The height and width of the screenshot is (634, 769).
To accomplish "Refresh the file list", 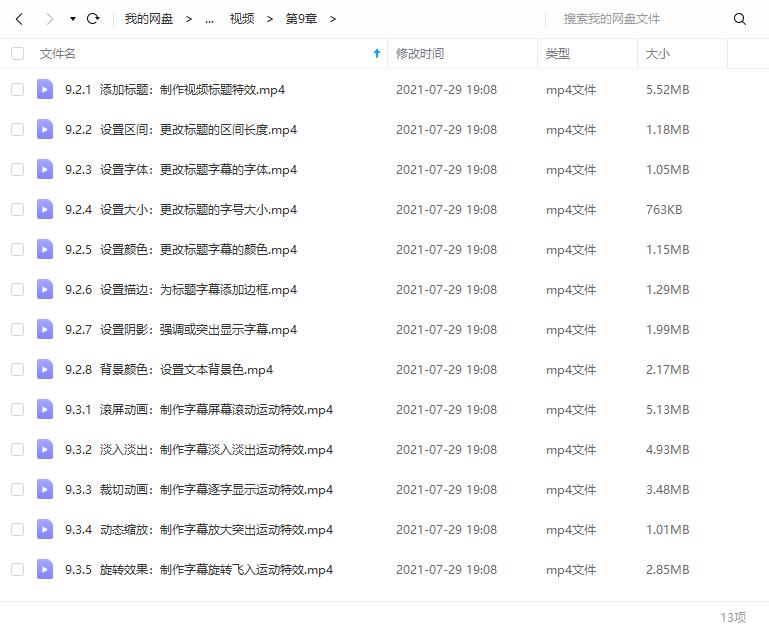I will [93, 19].
